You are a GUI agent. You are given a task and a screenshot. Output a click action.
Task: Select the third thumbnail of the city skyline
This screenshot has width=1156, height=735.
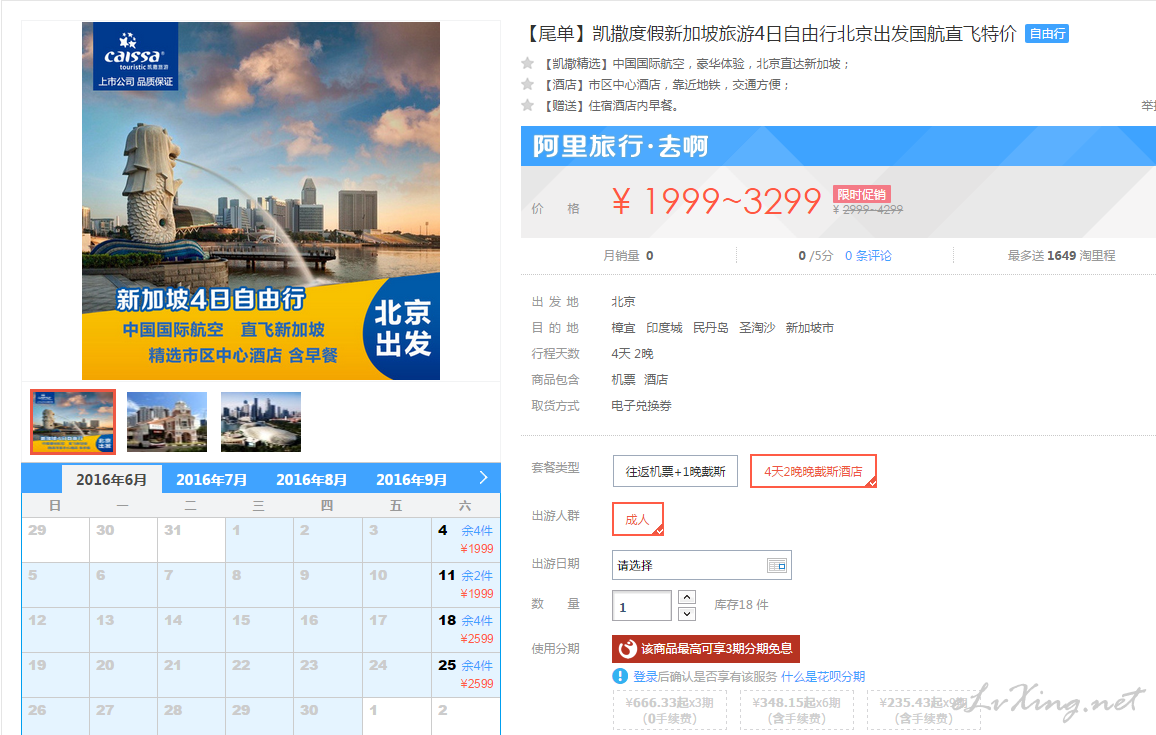point(261,422)
